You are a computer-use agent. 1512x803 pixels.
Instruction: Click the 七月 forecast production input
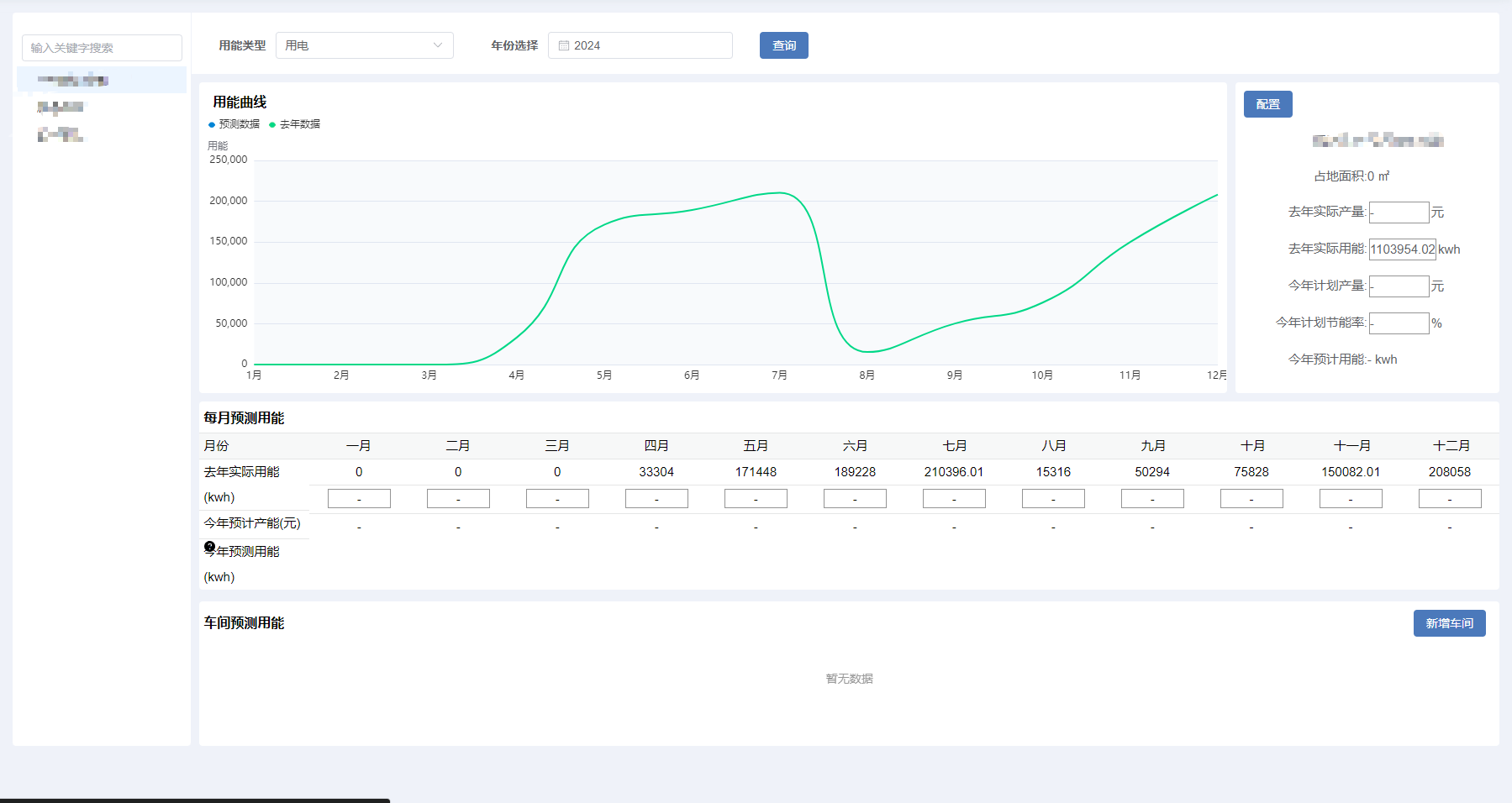954,499
